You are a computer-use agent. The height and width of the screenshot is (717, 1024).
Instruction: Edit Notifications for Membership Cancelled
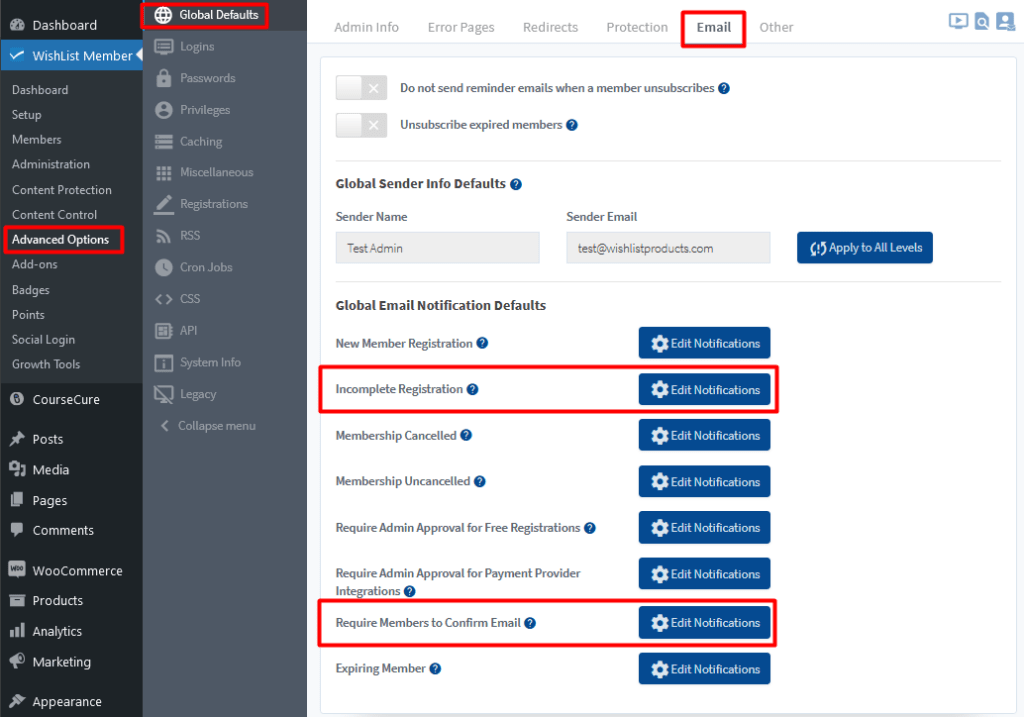(x=704, y=435)
